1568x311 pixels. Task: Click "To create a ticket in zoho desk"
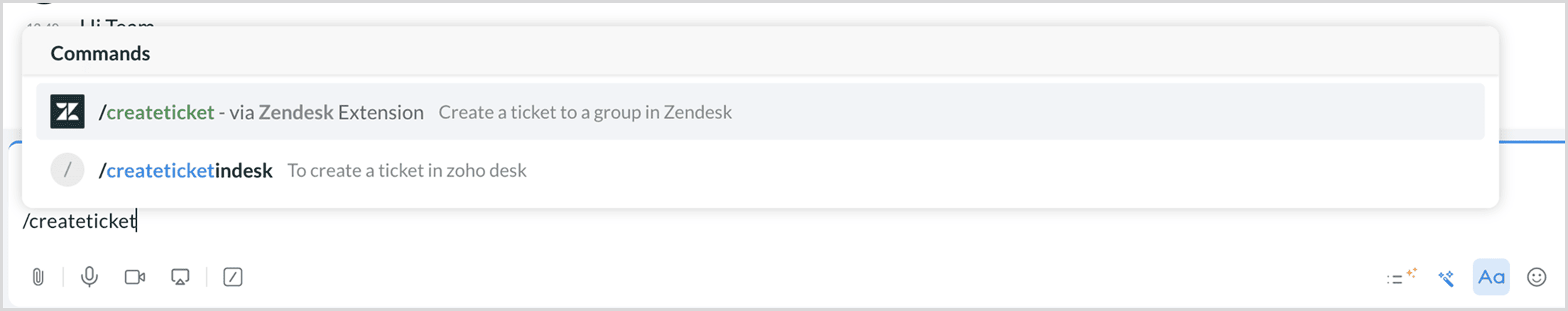tap(407, 170)
